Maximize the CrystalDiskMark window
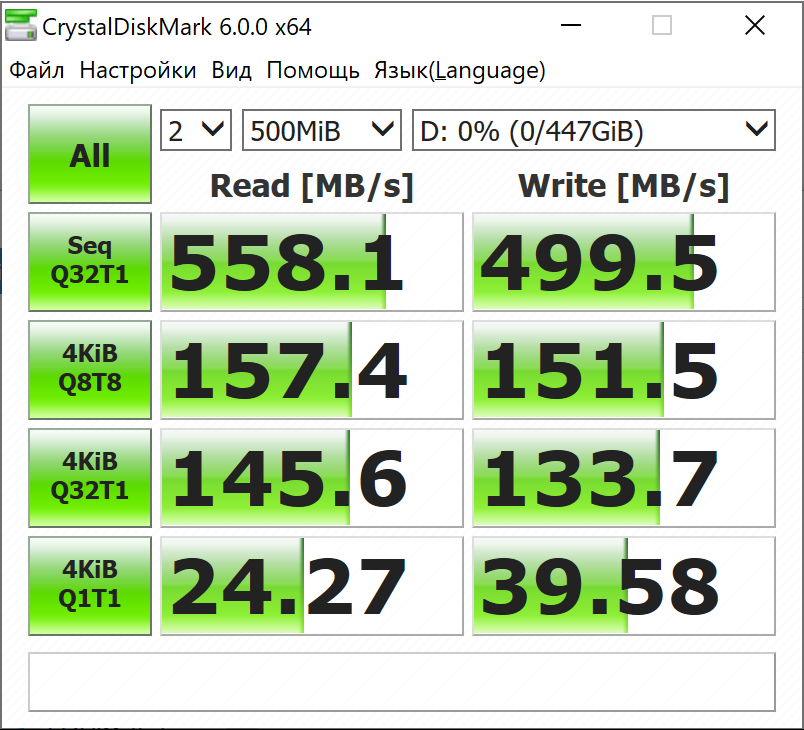The width and height of the screenshot is (804, 730). coord(661,25)
